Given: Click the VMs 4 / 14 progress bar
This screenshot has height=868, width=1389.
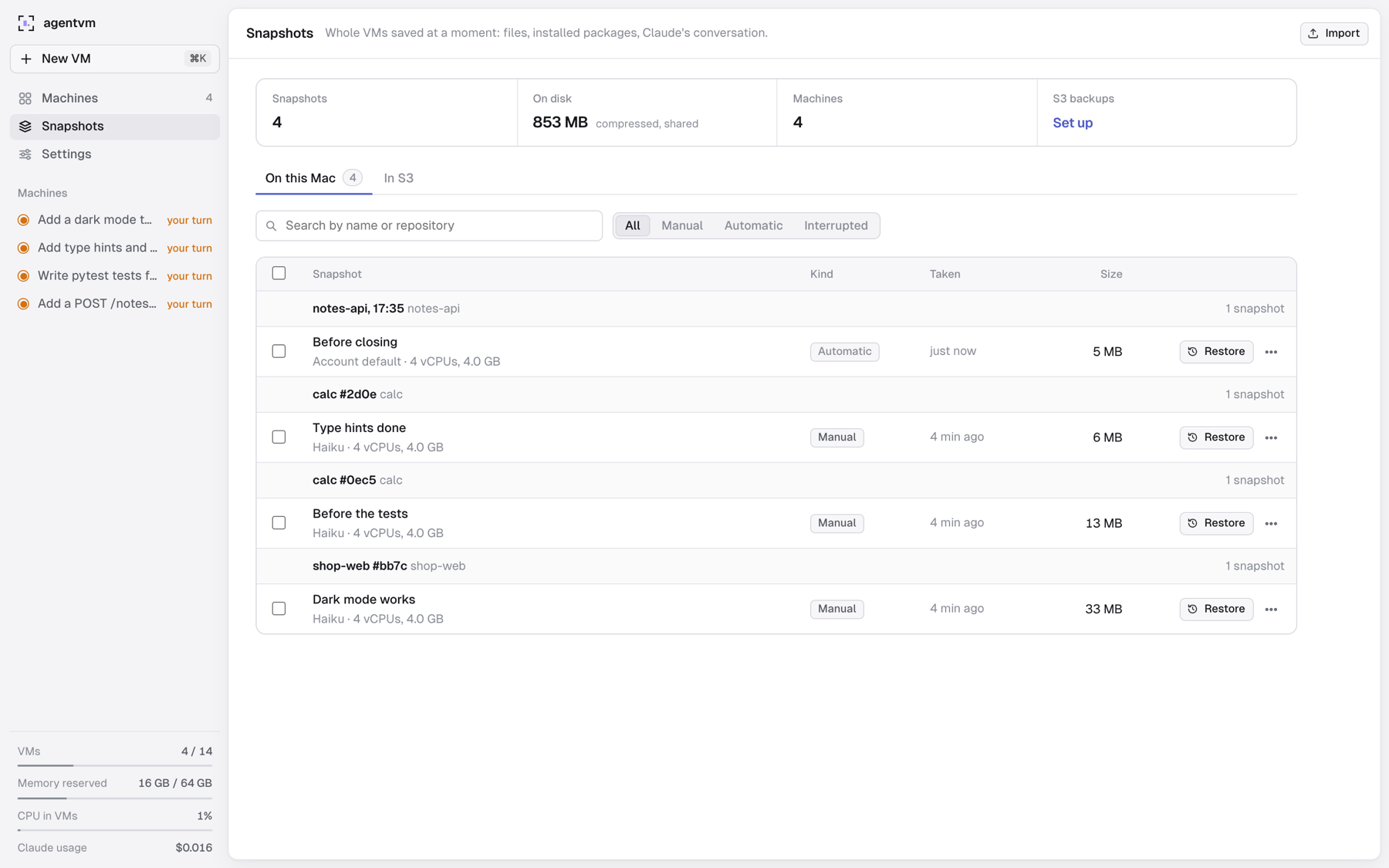Looking at the screenshot, I should (x=115, y=765).
